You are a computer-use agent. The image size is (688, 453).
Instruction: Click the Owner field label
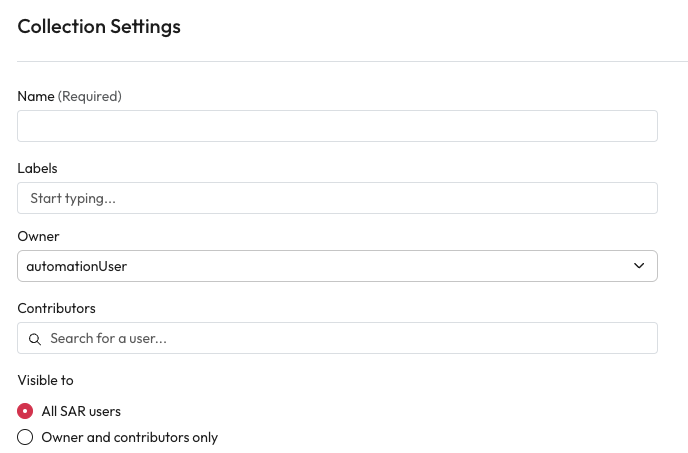pyautogui.click(x=38, y=236)
